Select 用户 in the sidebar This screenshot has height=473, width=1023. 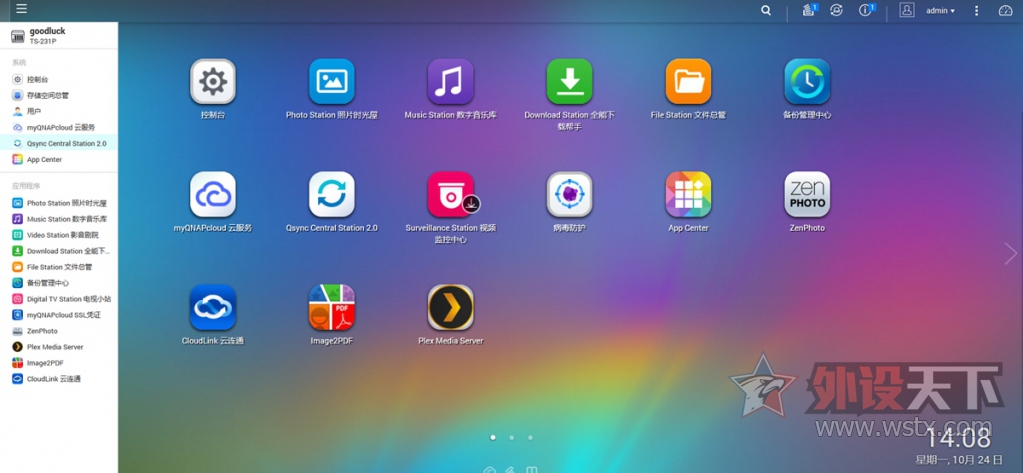tap(59, 112)
